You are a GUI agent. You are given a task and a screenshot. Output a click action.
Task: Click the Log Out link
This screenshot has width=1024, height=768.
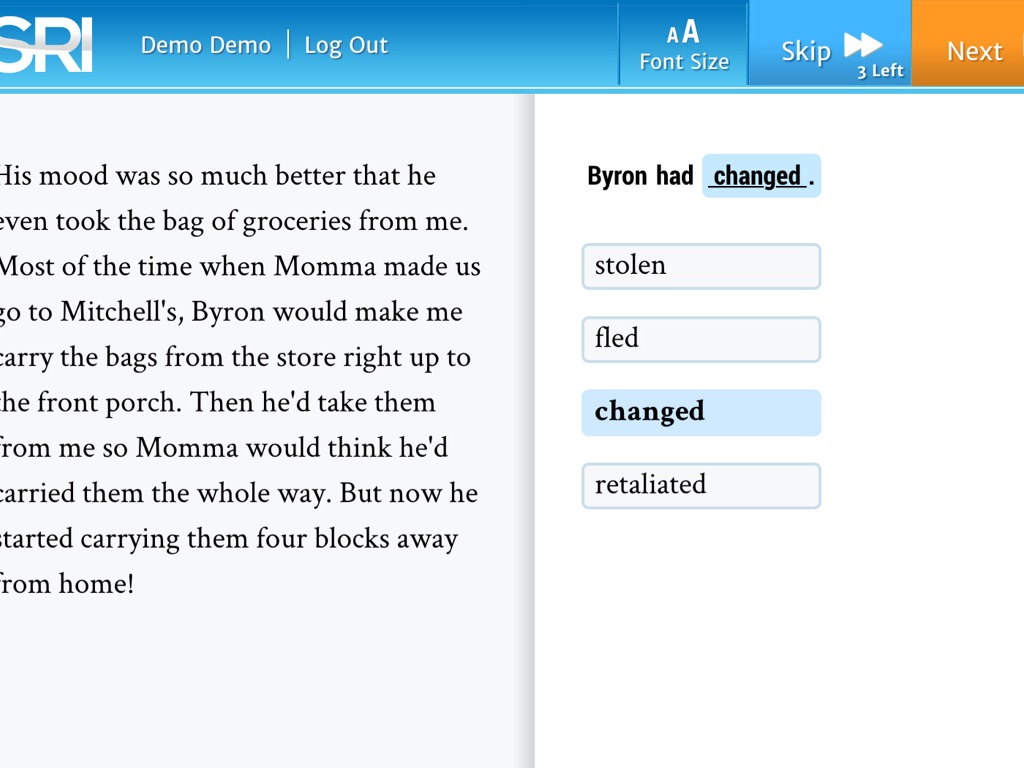coord(345,45)
